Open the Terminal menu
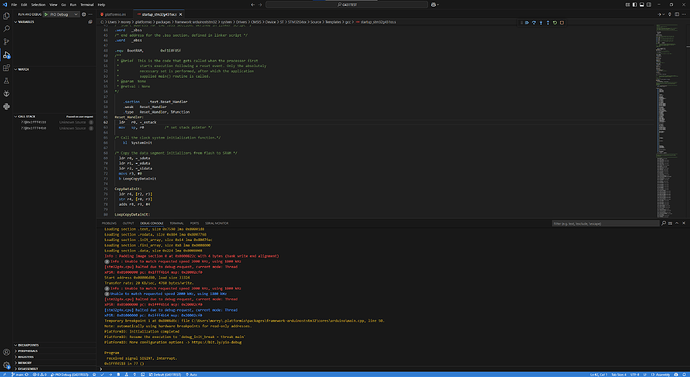The image size is (690, 377). click(87, 4)
